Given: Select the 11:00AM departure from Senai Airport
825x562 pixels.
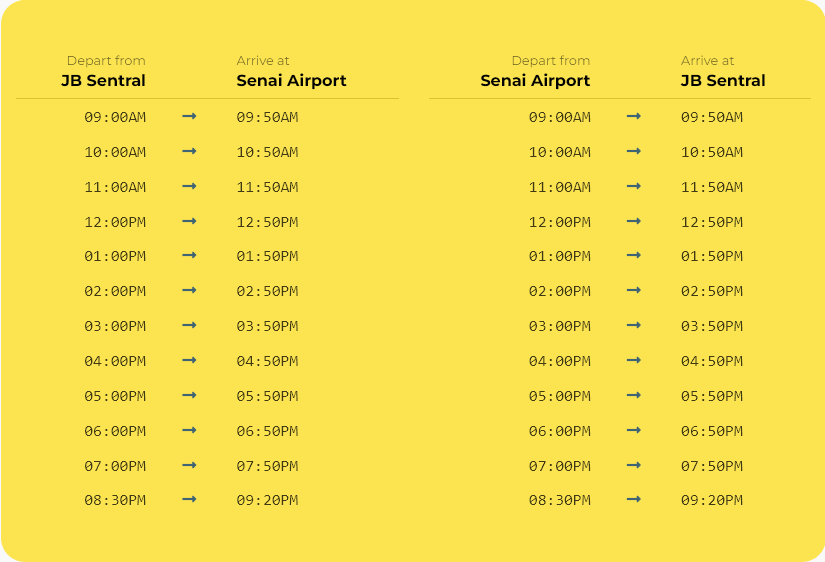Looking at the screenshot, I should pyautogui.click(x=560, y=187).
